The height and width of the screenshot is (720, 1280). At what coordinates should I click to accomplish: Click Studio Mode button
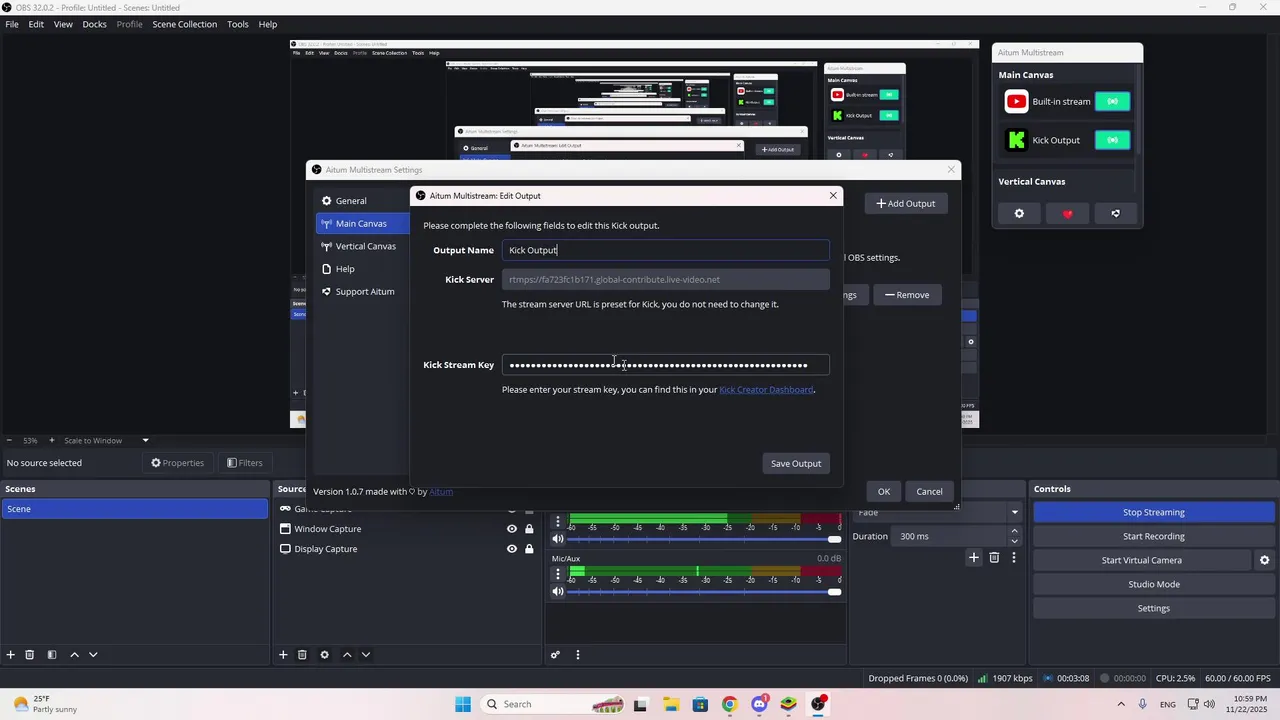click(1153, 584)
